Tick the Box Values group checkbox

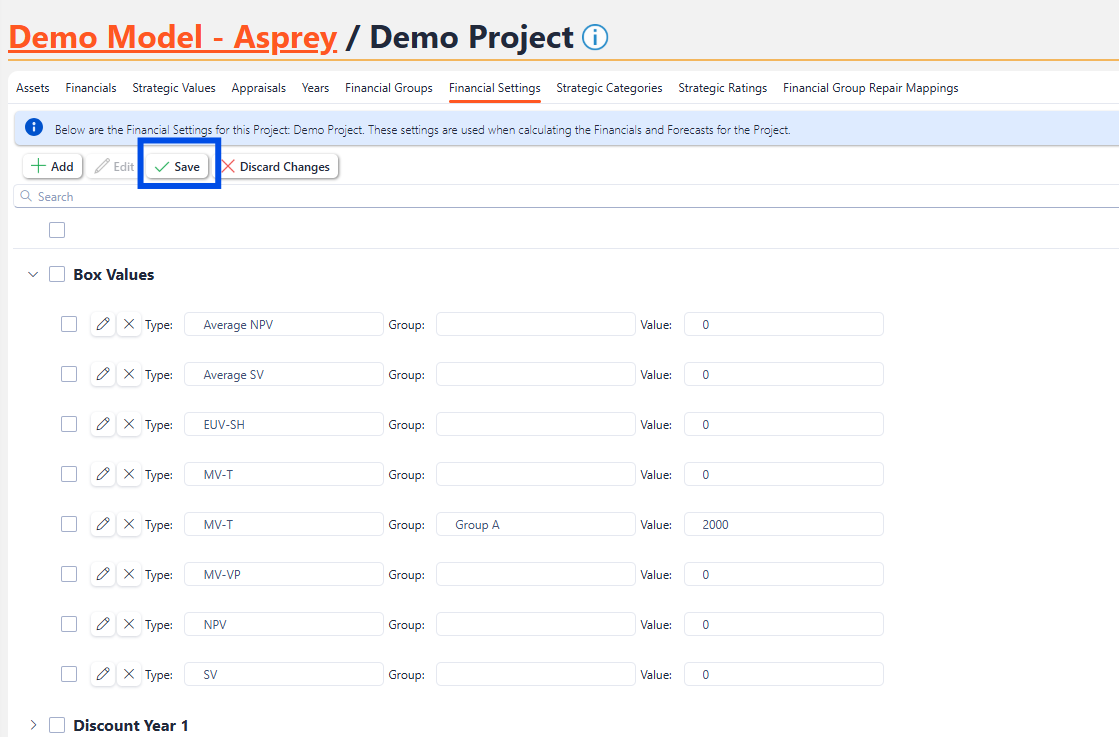click(57, 274)
